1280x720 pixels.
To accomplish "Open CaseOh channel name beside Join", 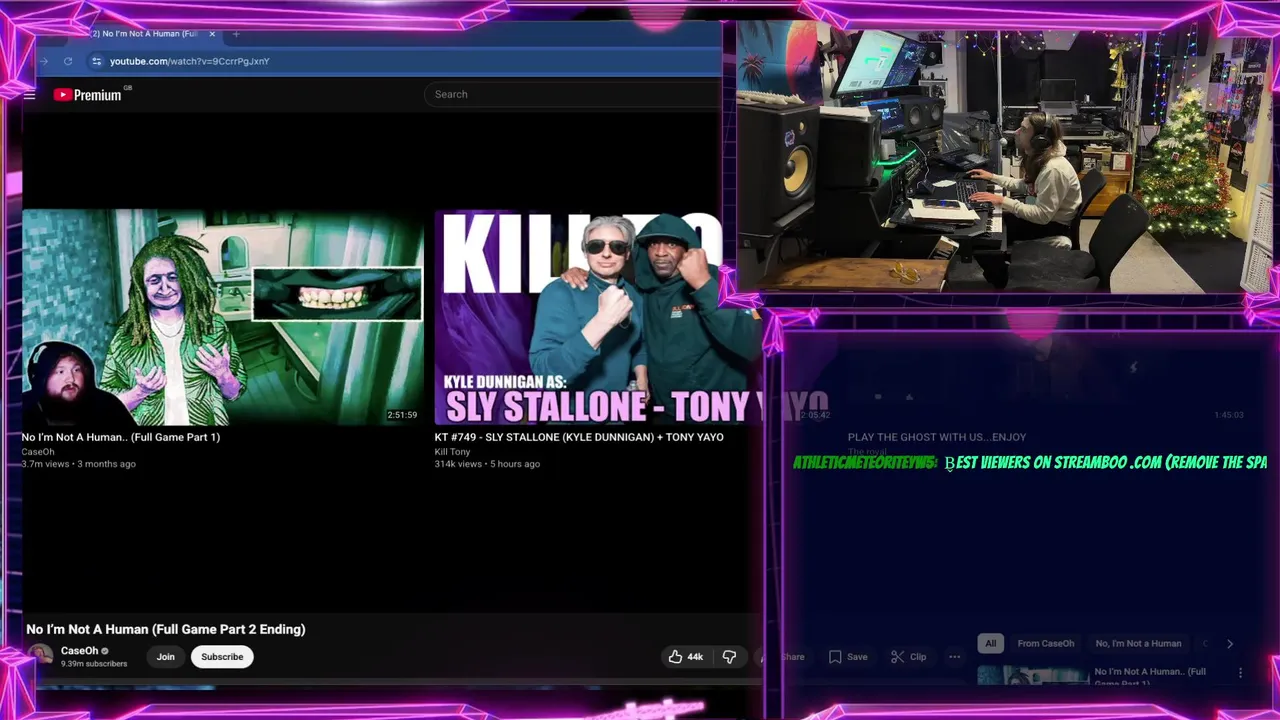I will click(x=80, y=651).
